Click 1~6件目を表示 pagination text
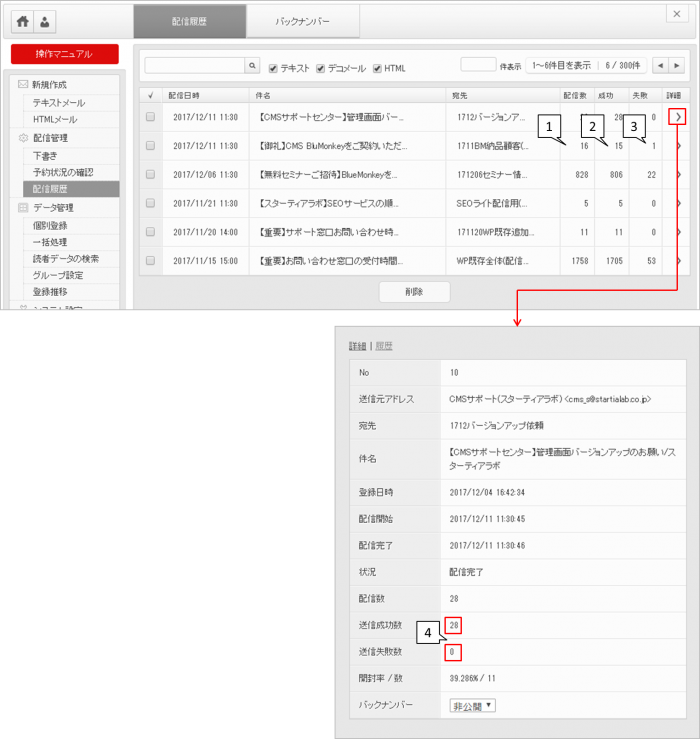The width and height of the screenshot is (700, 739). (561, 66)
